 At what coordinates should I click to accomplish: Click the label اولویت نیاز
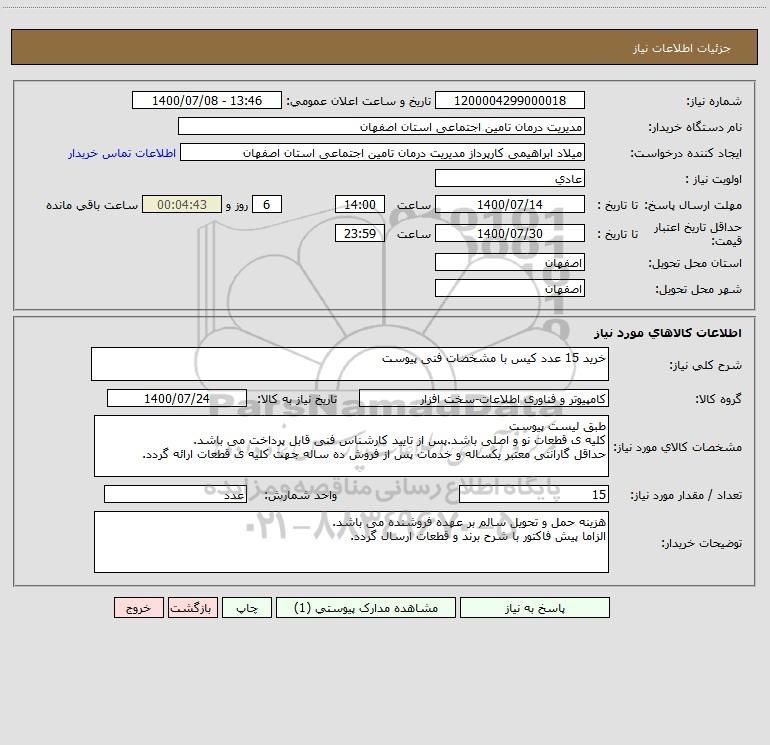[x=714, y=180]
